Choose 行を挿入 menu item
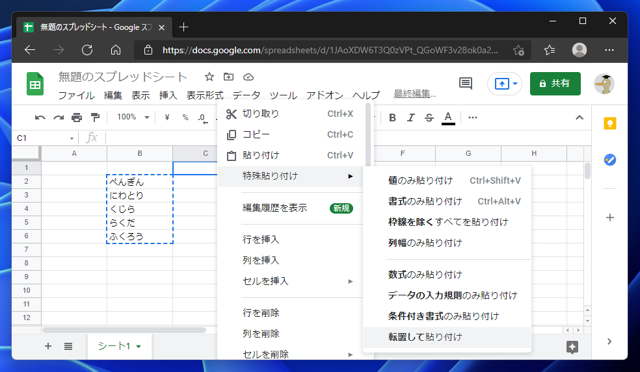Viewport: 640px width, 372px height. pos(291,239)
